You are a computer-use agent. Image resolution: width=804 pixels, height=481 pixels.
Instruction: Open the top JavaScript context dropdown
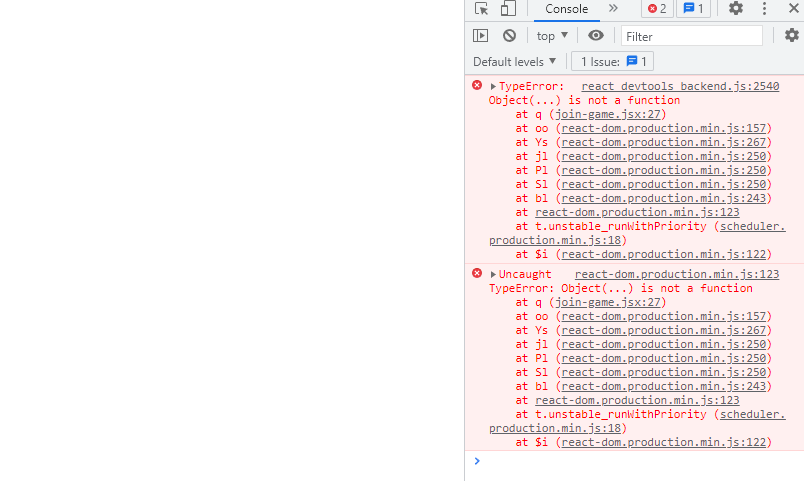[552, 36]
